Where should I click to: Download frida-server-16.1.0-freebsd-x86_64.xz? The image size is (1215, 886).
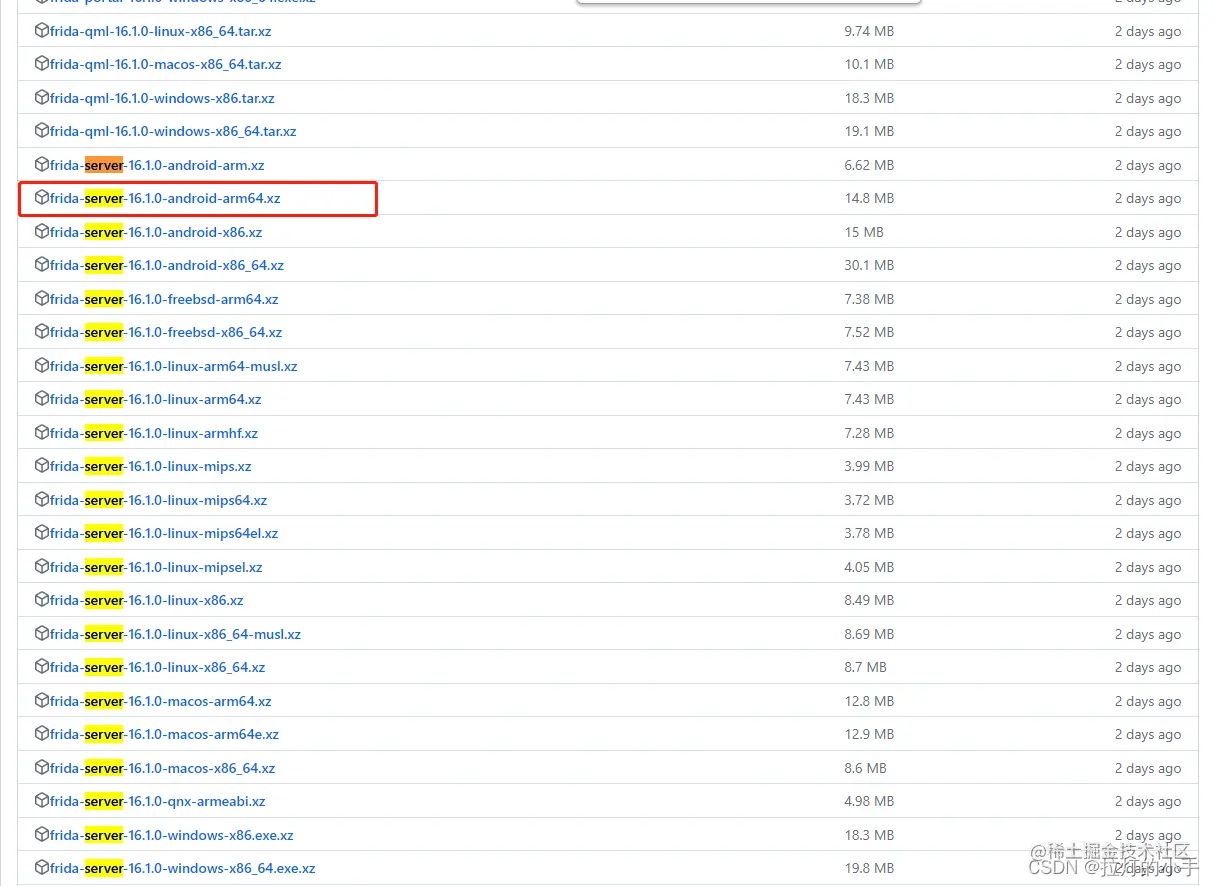click(166, 332)
